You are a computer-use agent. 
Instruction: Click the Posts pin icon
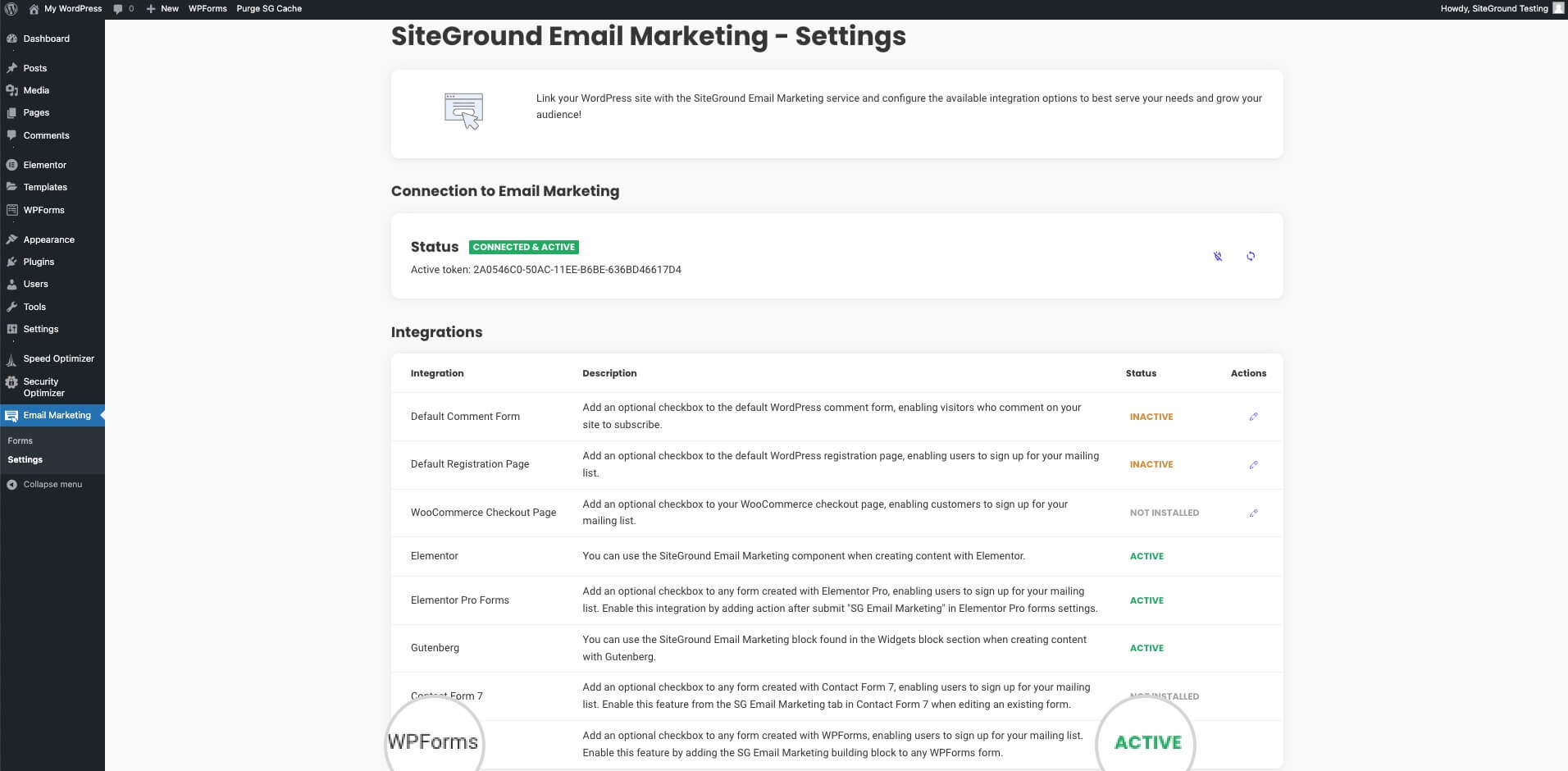point(11,68)
